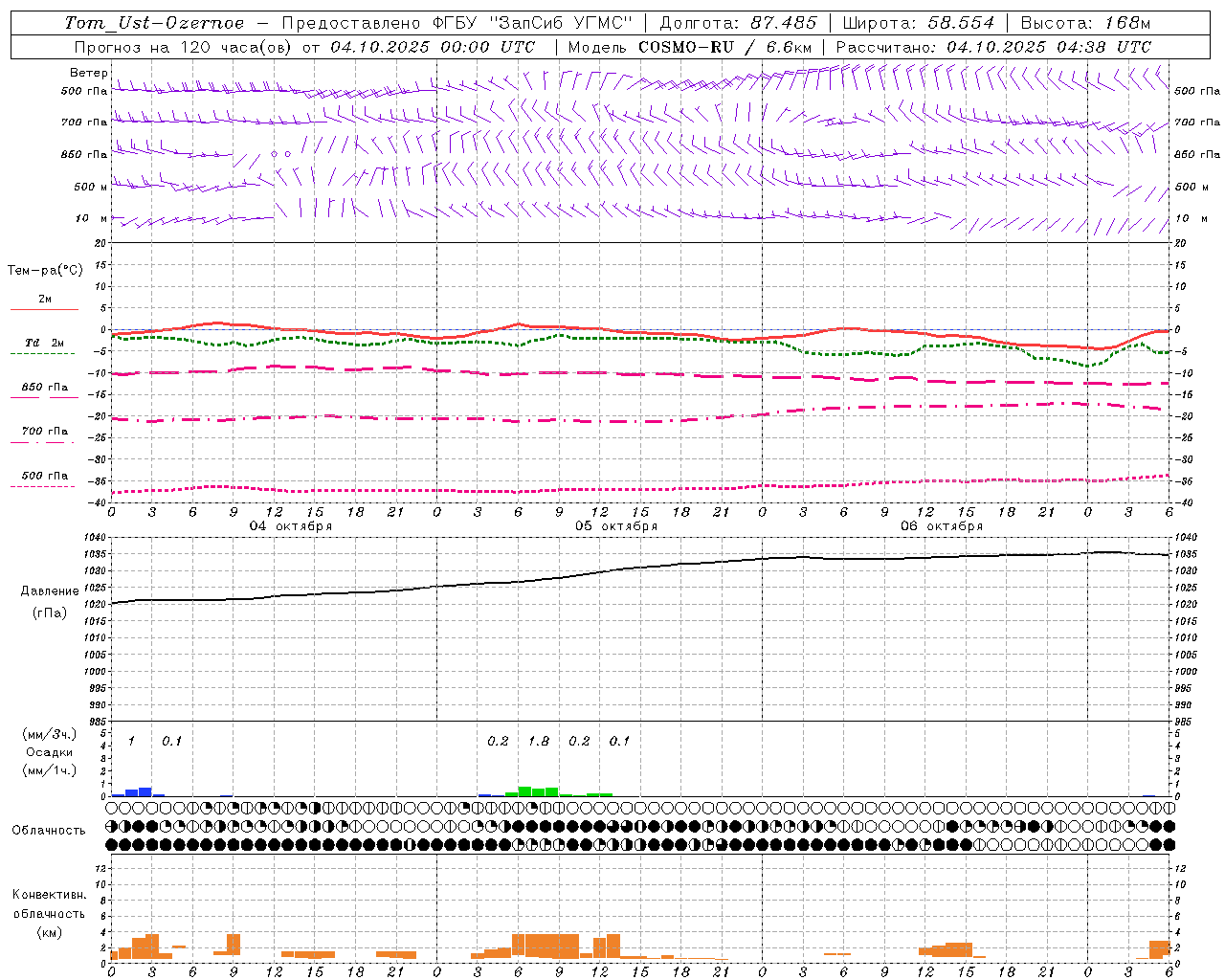Click the precipitation total value 1
The image size is (1225, 980).
click(x=131, y=742)
